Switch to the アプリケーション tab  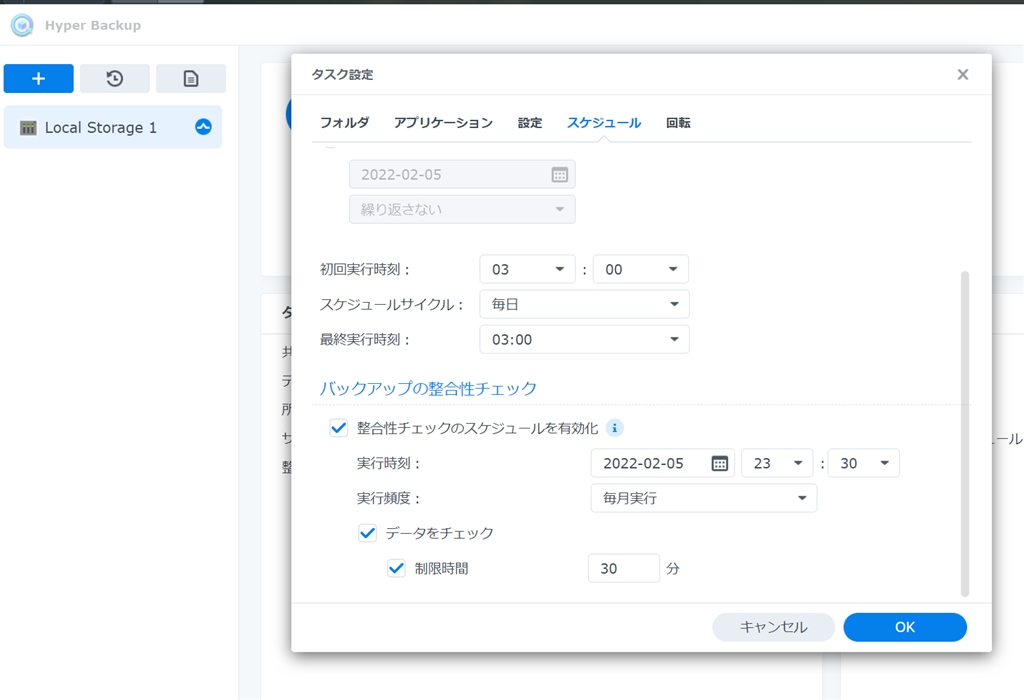pyautogui.click(x=443, y=123)
